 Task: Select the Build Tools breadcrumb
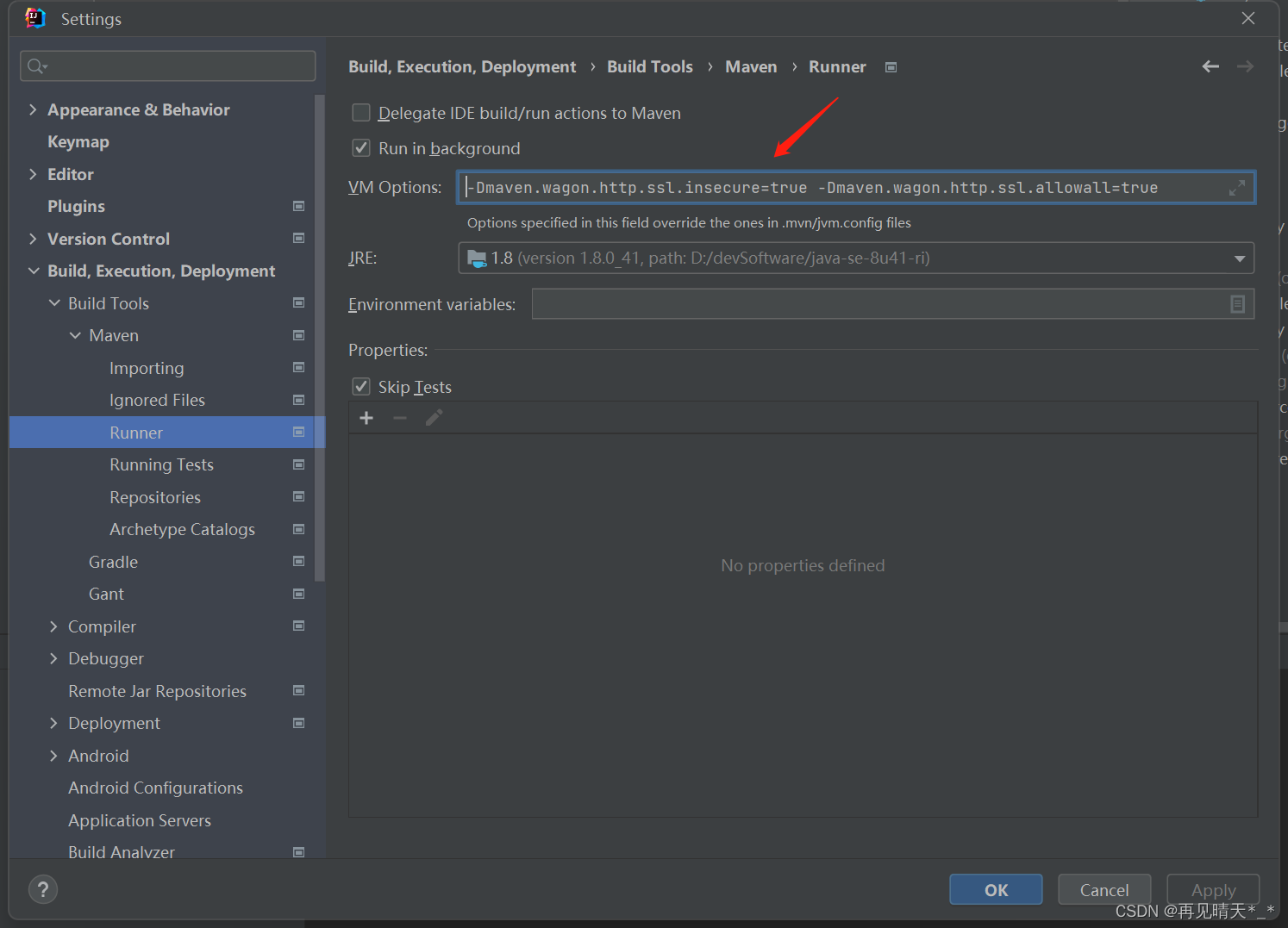coord(649,66)
